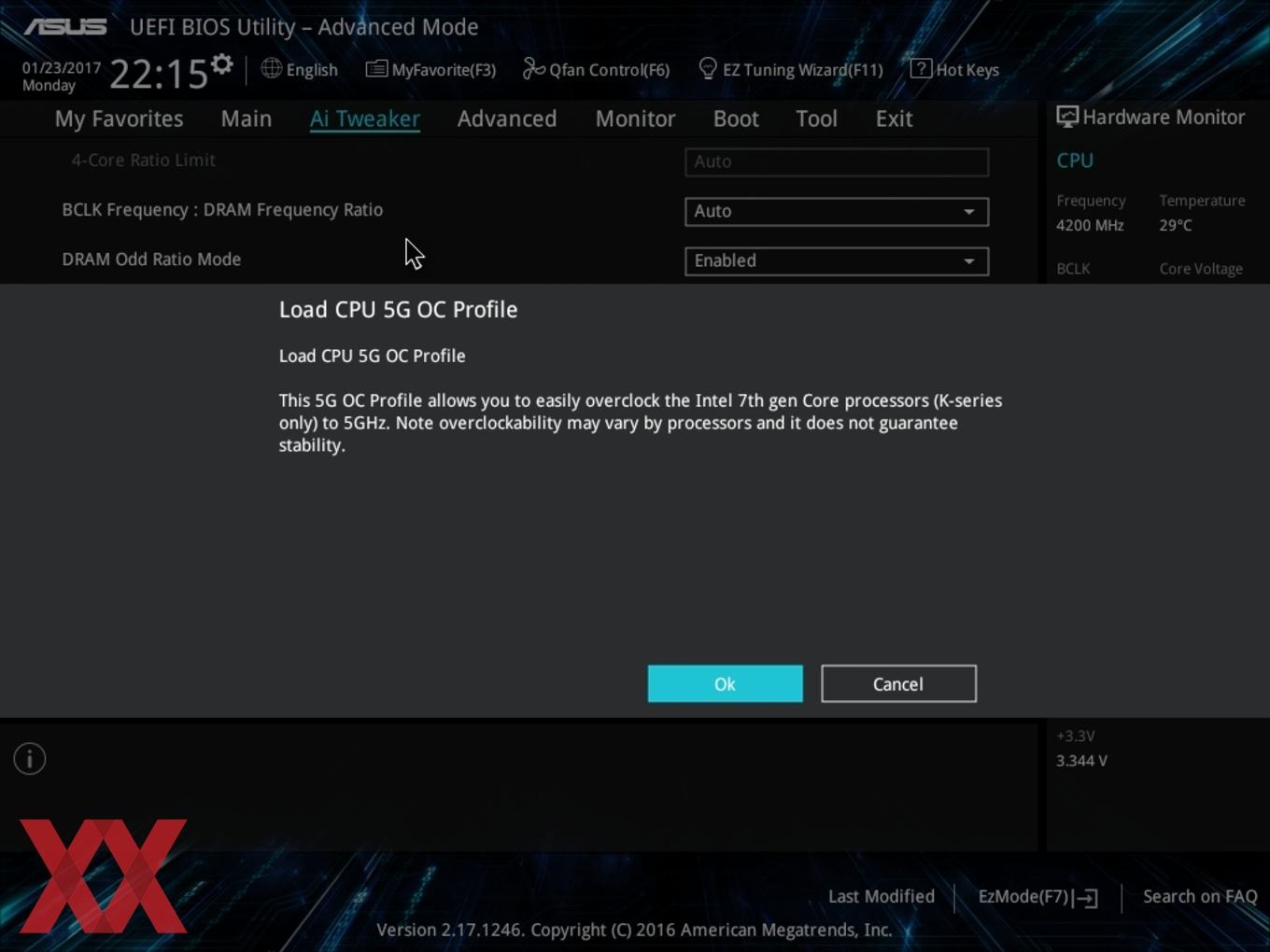Launch EZ Tuning Wizard(F11)

[x=802, y=70]
